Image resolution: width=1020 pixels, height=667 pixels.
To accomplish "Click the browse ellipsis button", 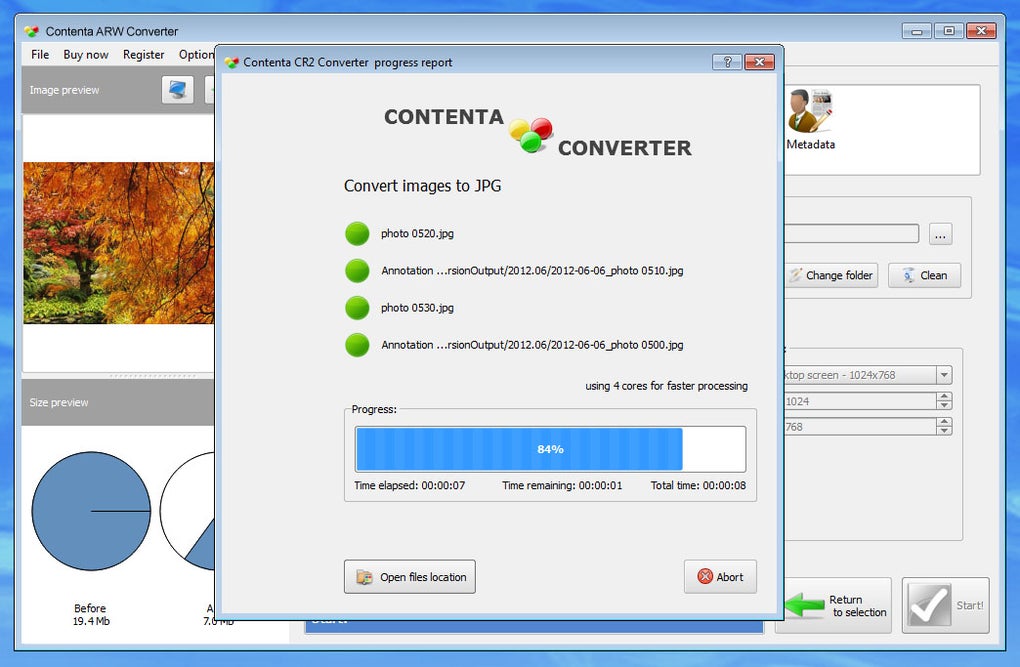I will [941, 234].
